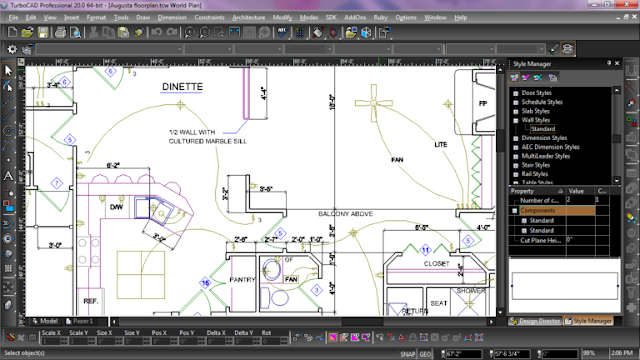Click the Number of components value field
The width and height of the screenshot is (640, 360).
tap(580, 200)
